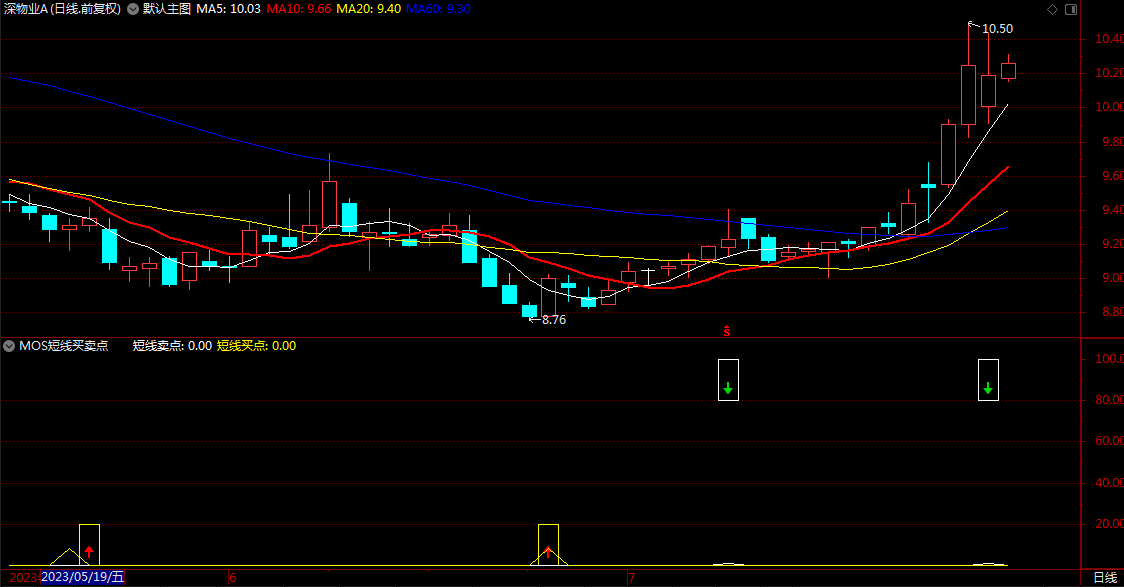Select the MA5: 10.03 moving average label
The width and height of the screenshot is (1124, 587).
[x=229, y=9]
